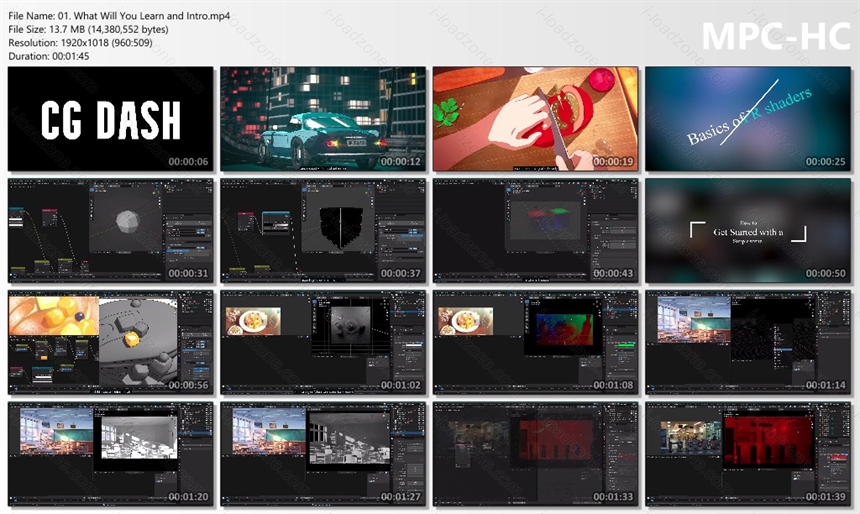860x514 pixels.
Task: Select the tomato cutting thumbnail at 00:00:19
Action: coord(535,118)
